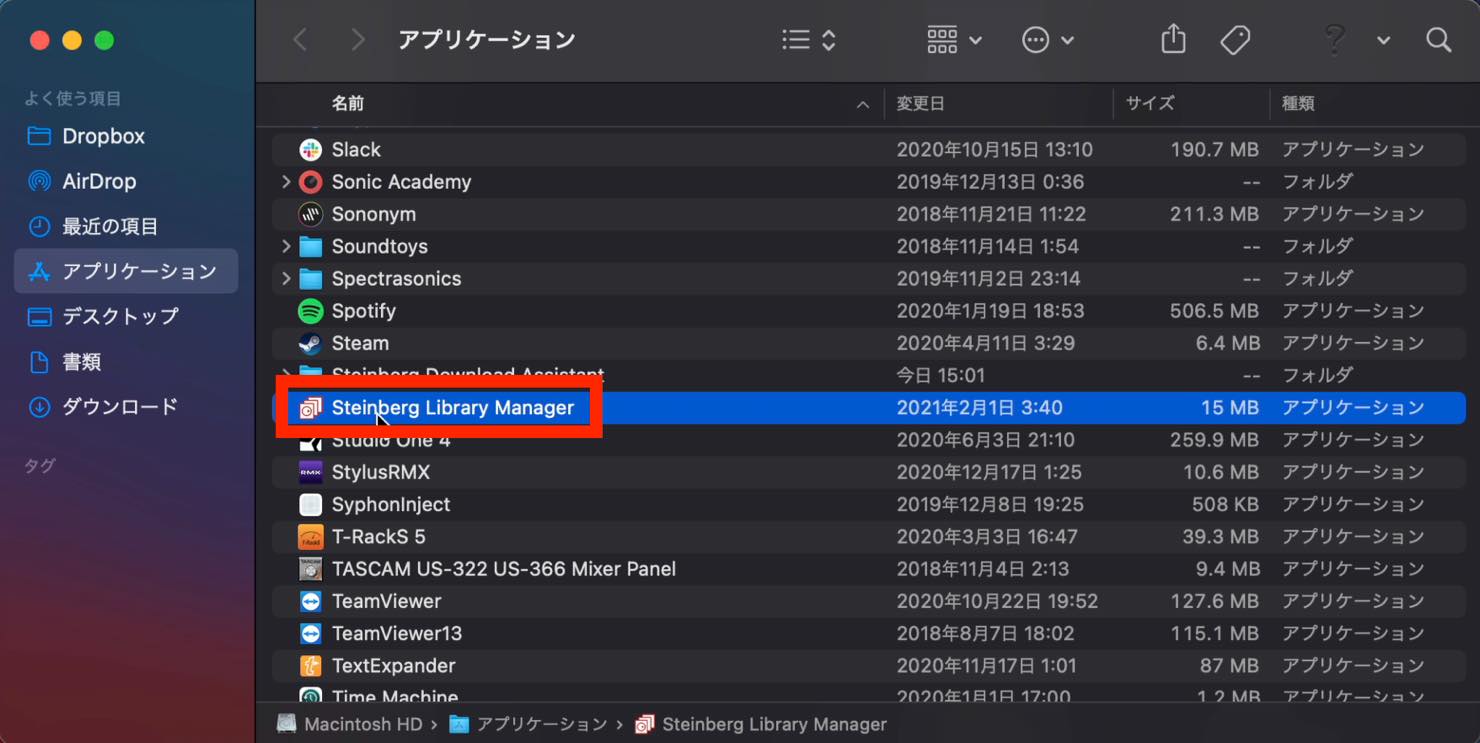
Task: Click アプリケーション in the path bar
Action: [528, 724]
